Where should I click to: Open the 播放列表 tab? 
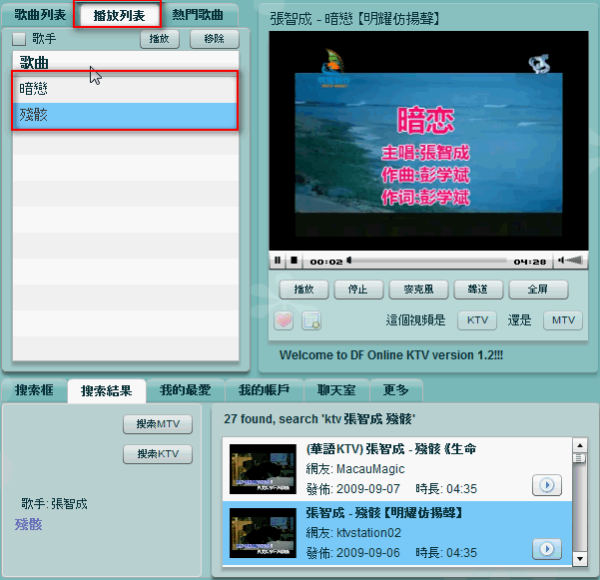point(119,15)
